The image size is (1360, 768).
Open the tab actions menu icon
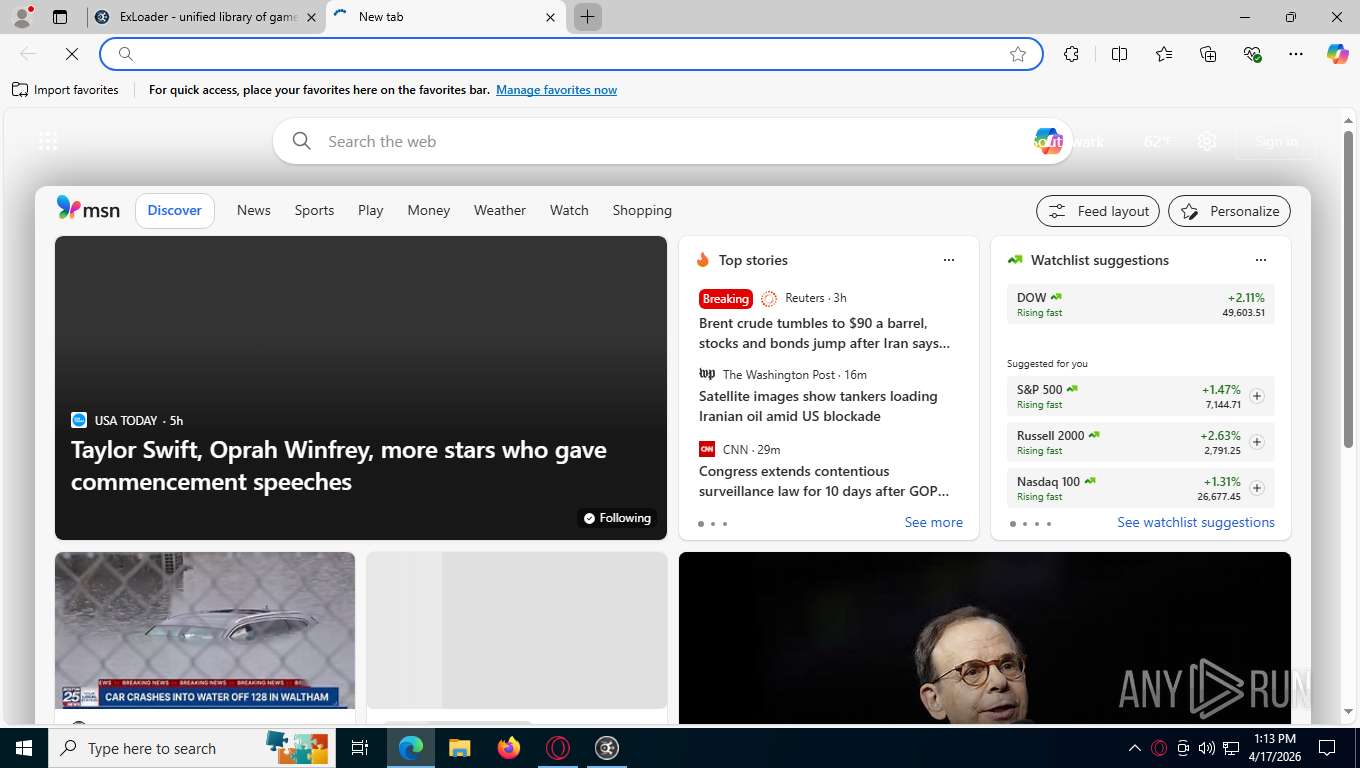point(60,17)
